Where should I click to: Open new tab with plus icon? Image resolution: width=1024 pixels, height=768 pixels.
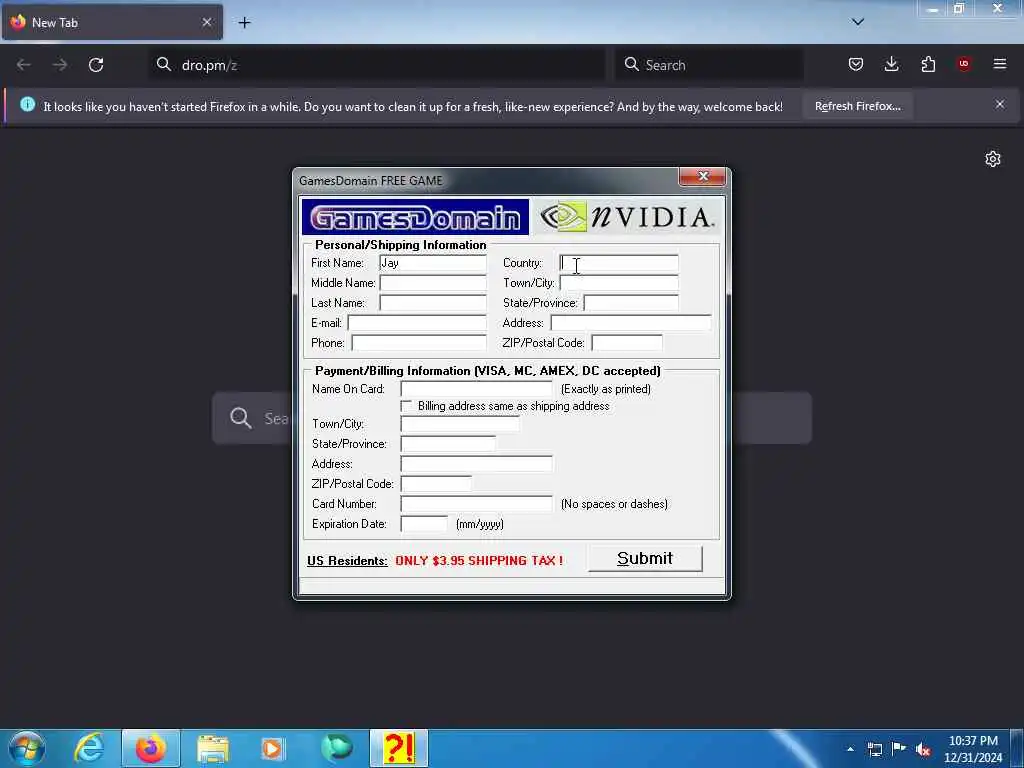click(x=244, y=22)
